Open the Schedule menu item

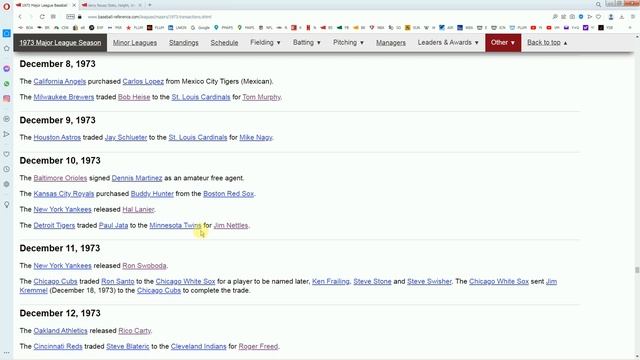point(224,42)
